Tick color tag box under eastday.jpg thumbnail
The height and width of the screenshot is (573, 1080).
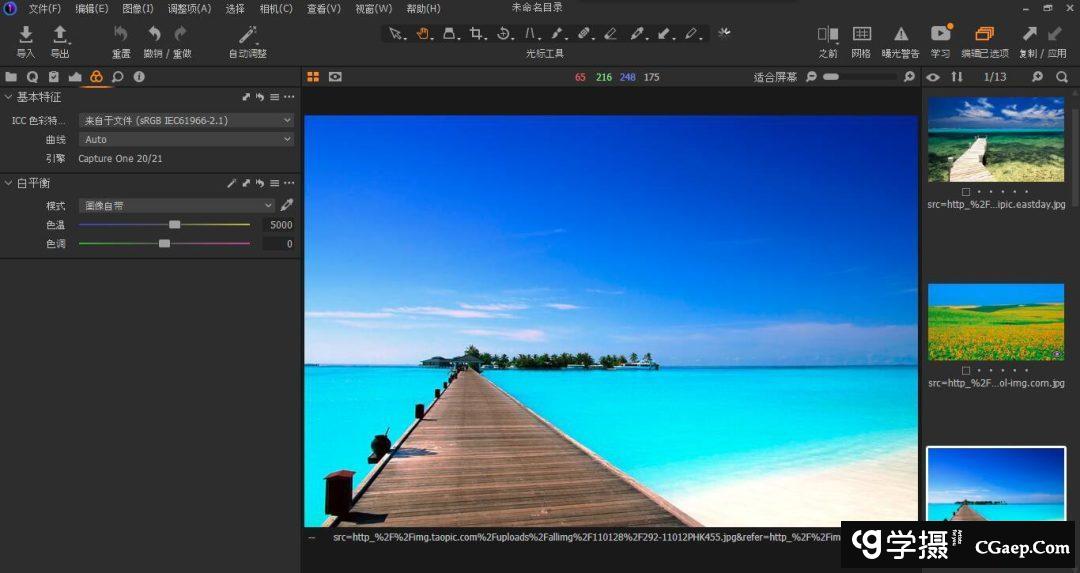[965, 191]
